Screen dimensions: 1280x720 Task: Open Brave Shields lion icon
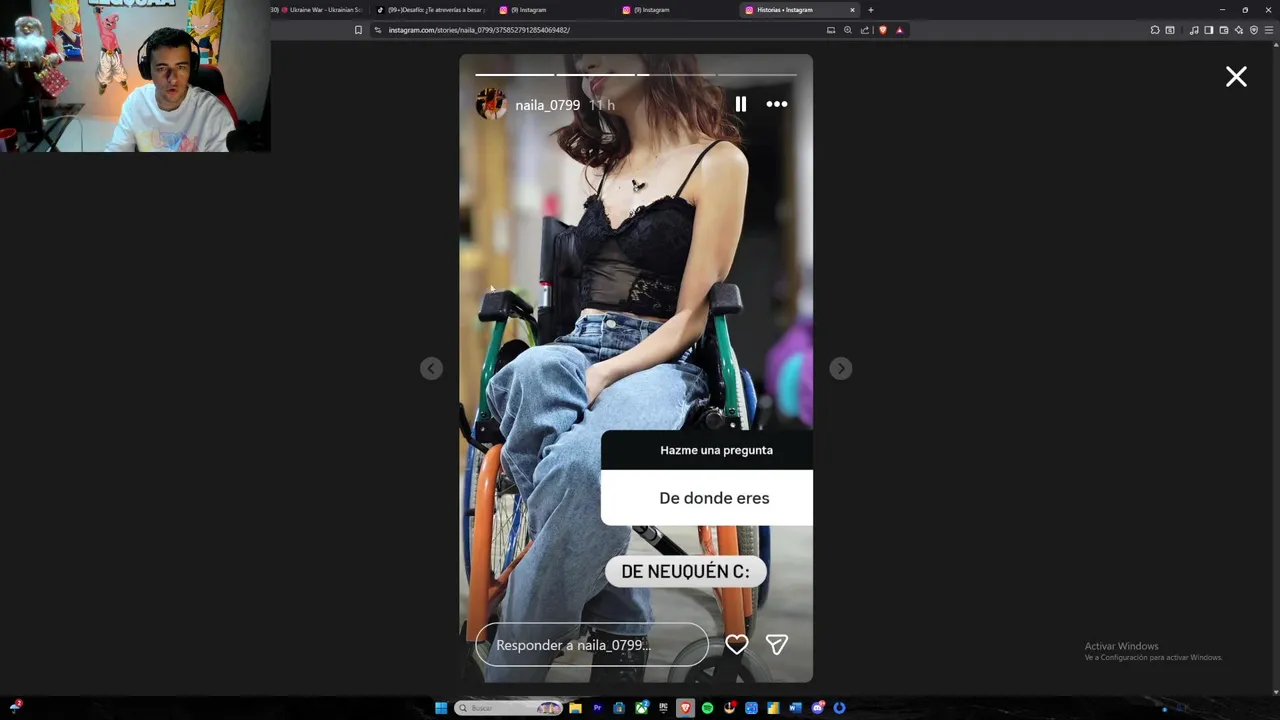coord(883,30)
